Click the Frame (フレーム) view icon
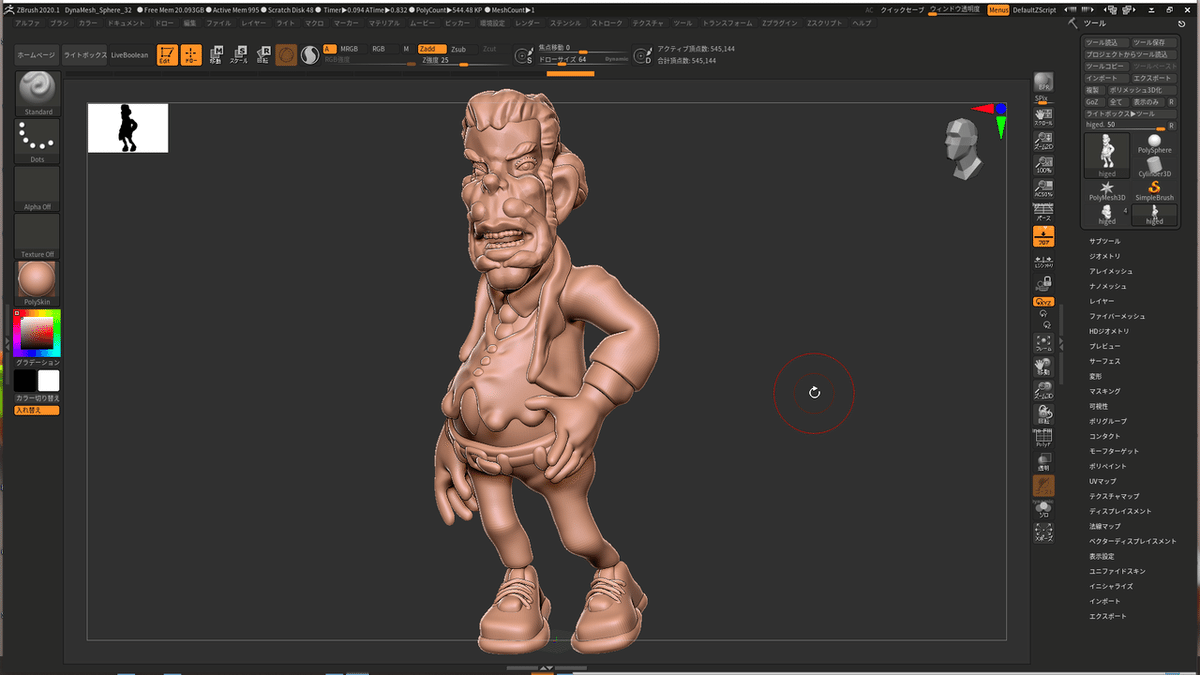Viewport: 1200px width, 675px height. coord(1043,343)
